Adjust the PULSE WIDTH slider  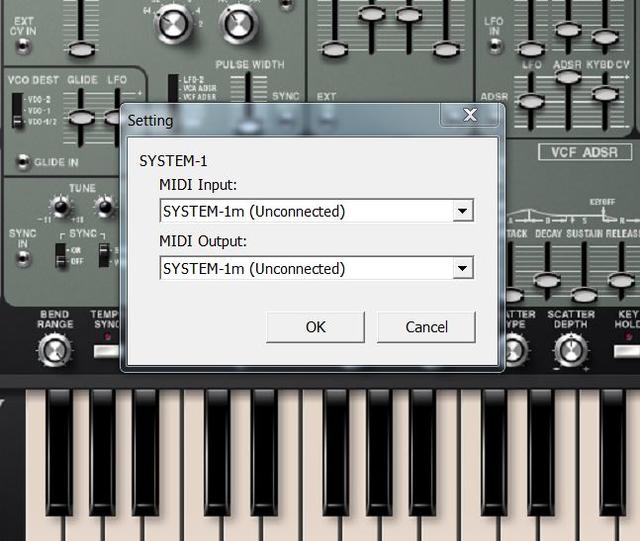[x=248, y=127]
